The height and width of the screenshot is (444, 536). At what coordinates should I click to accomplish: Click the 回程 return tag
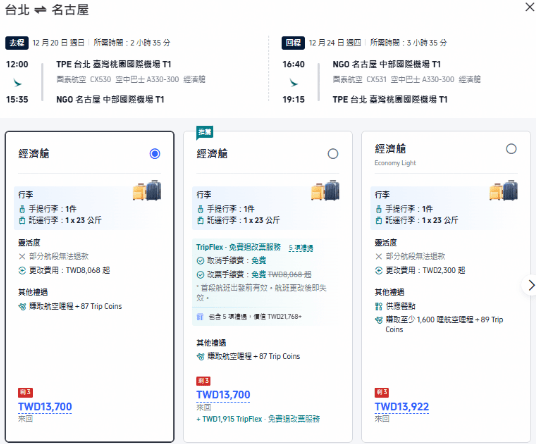(293, 43)
